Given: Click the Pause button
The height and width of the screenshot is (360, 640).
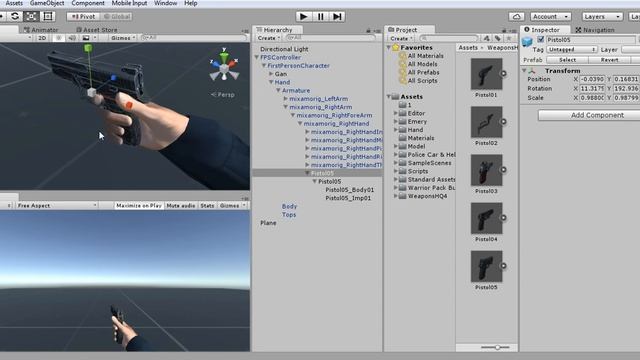Looking at the screenshot, I should (x=321, y=16).
